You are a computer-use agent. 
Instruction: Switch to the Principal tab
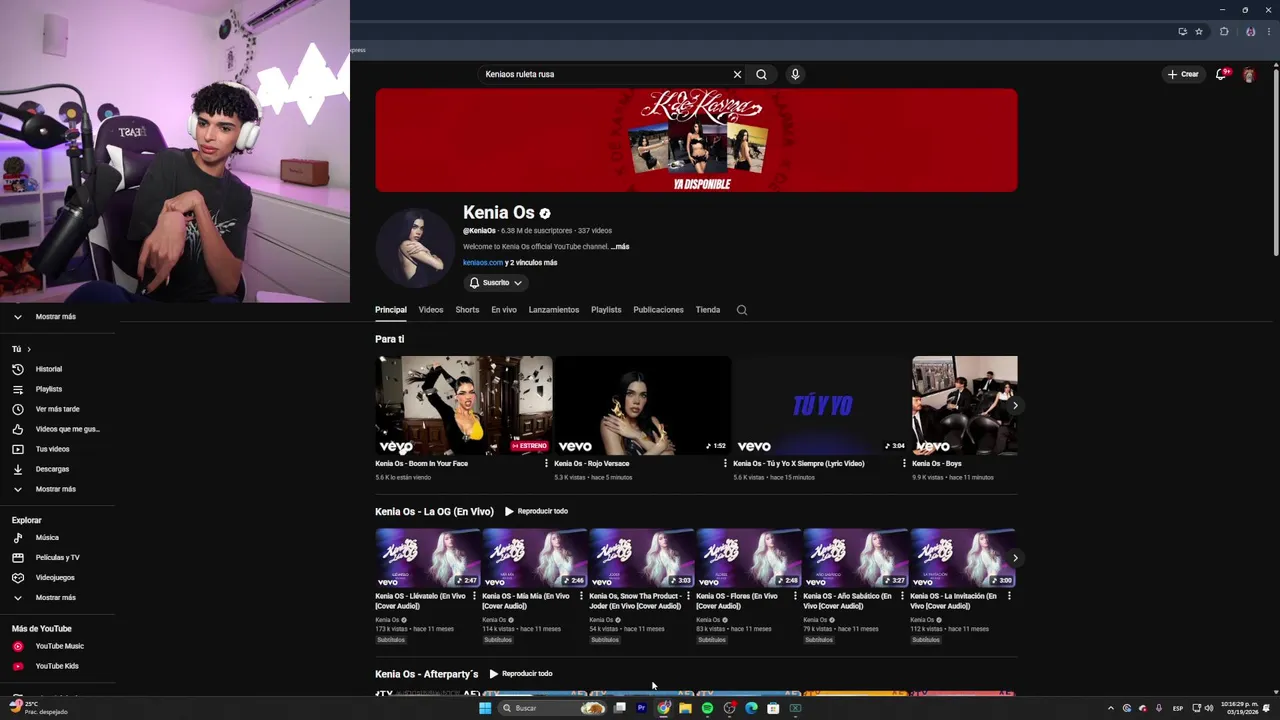[x=391, y=310]
